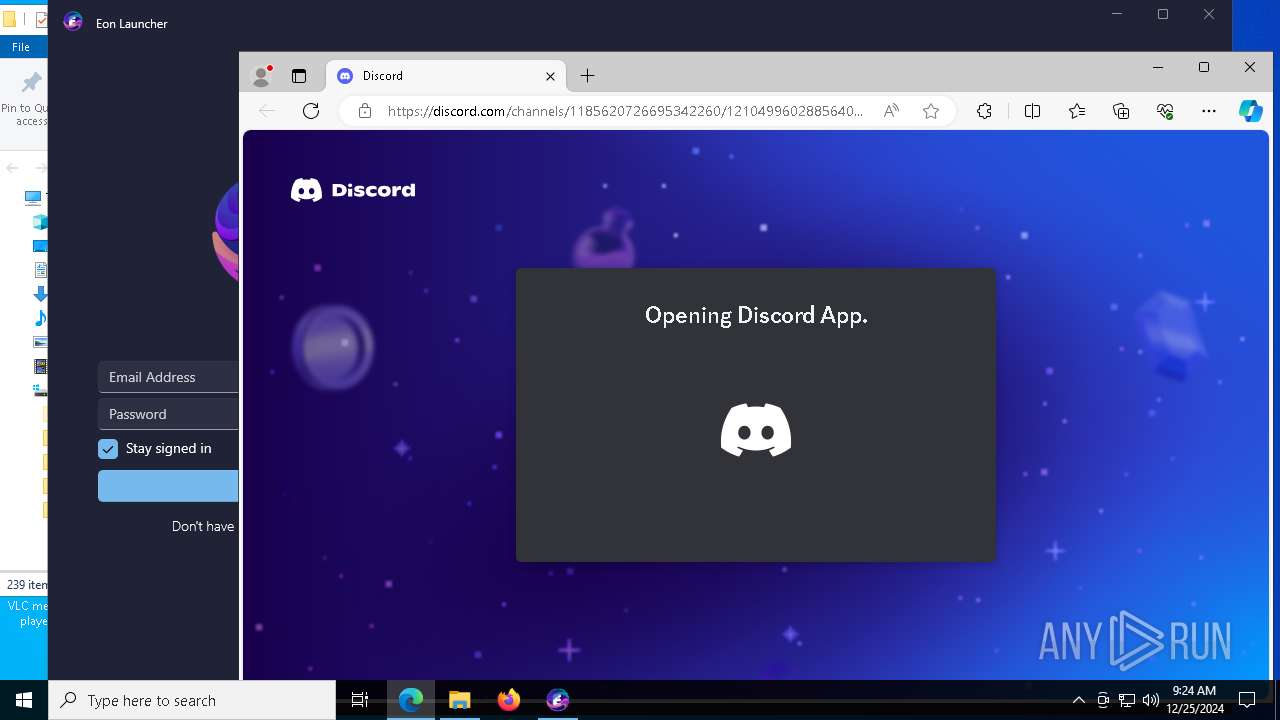Click Pin to Quick access in Explorer
1280x720 pixels.
(24, 98)
